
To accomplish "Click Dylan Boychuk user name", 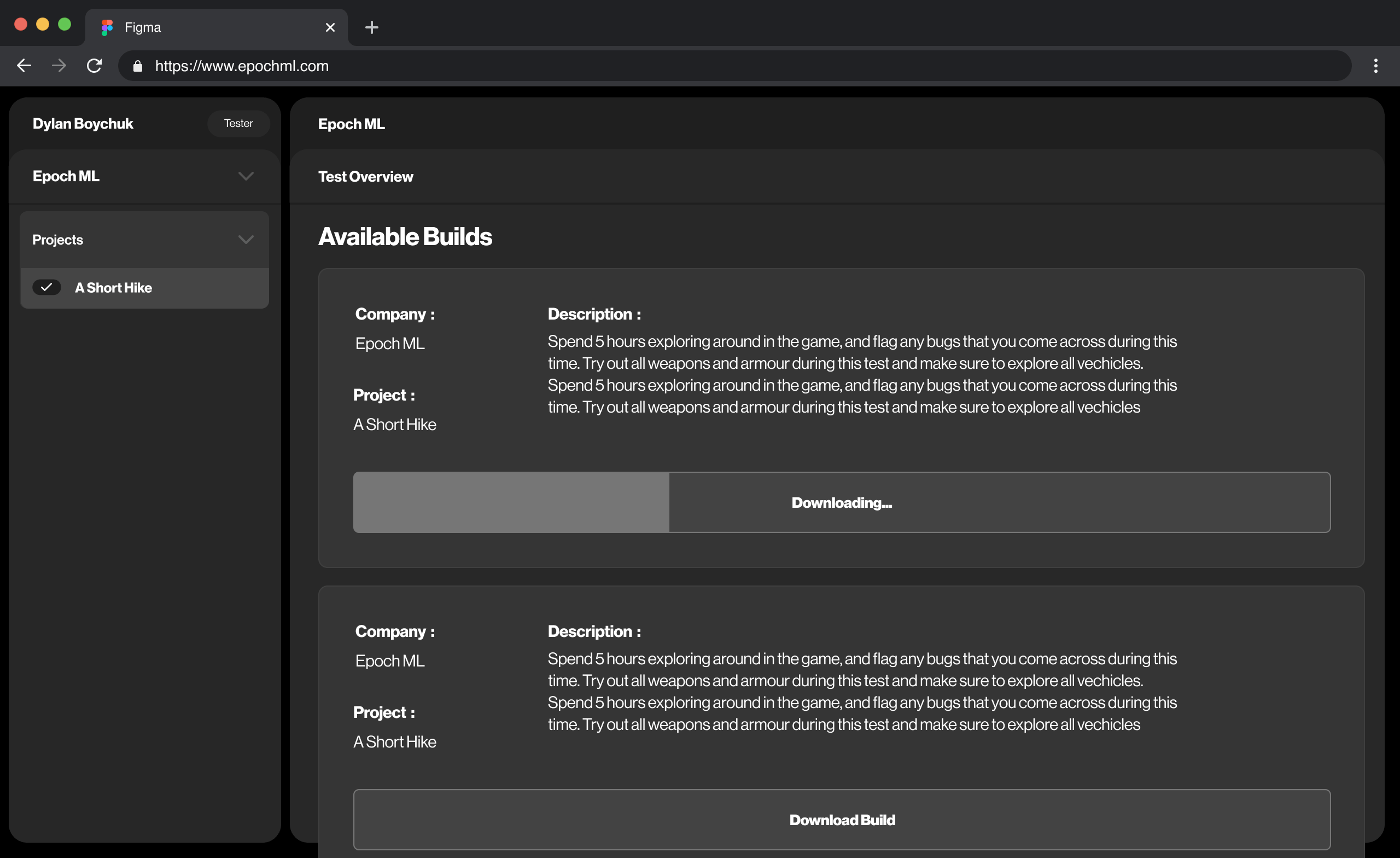I will pyautogui.click(x=83, y=123).
